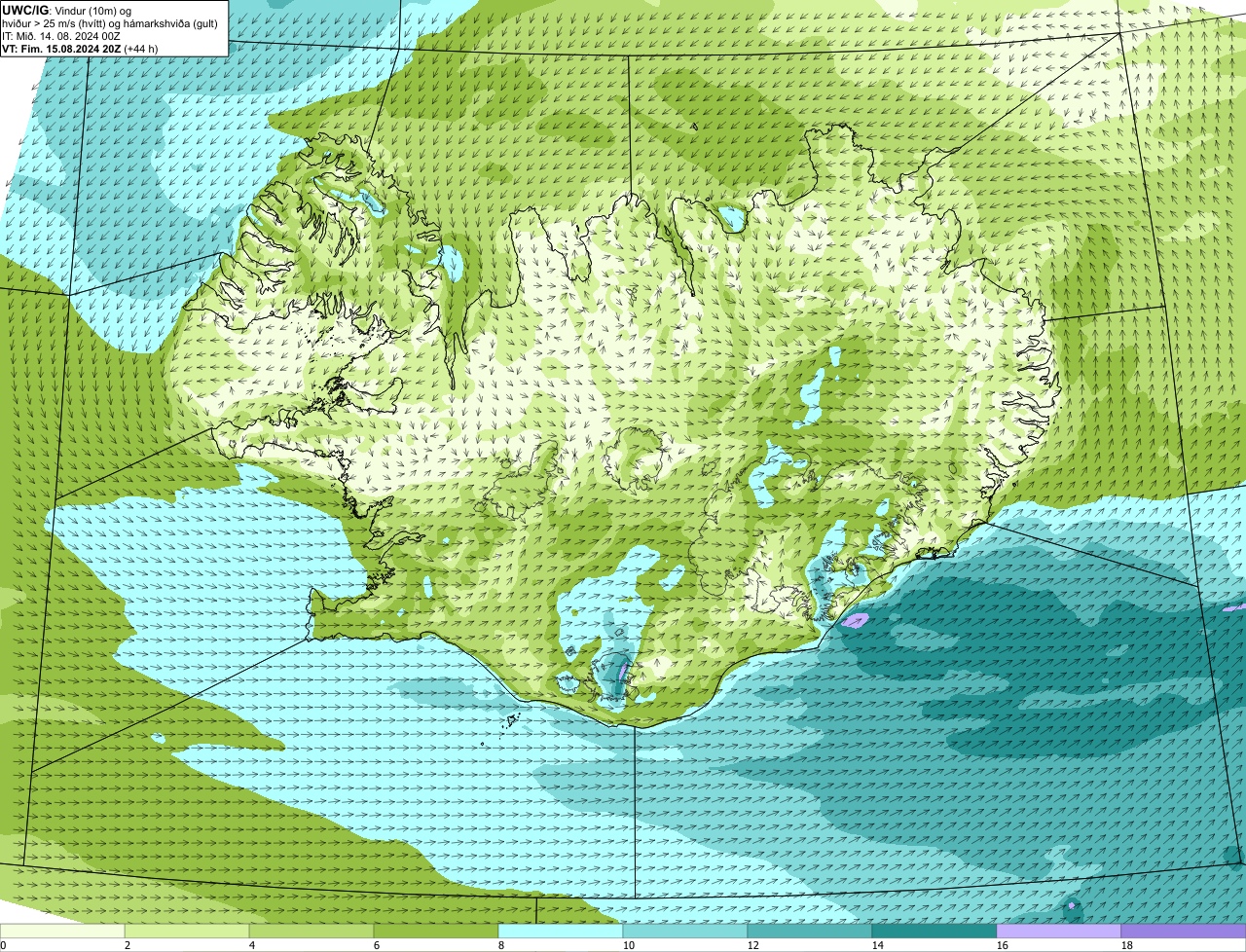This screenshot has height=952, width=1246.
Task: Click the scale label '16'
Action: pyautogui.click(x=1003, y=945)
